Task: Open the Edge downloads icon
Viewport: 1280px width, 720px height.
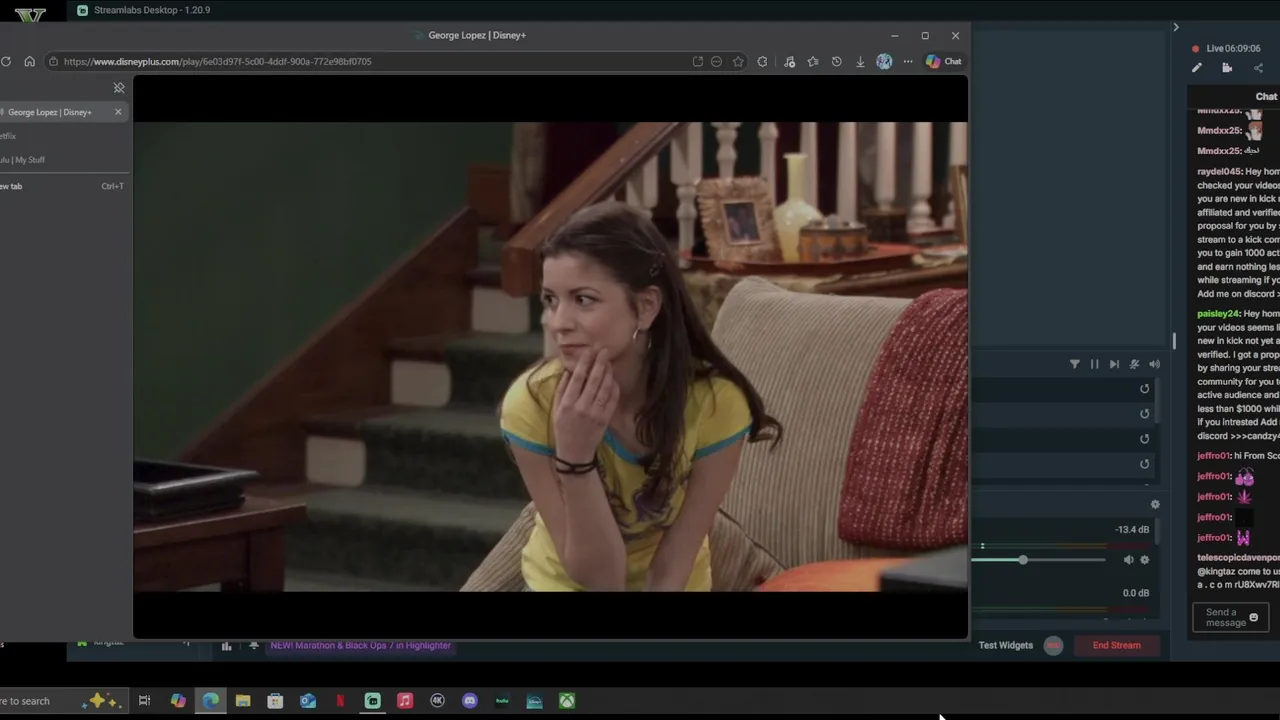Action: [860, 61]
